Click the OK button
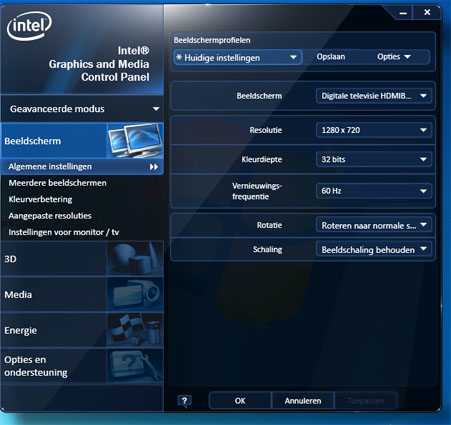Image resolution: width=451 pixels, height=425 pixels. coord(240,401)
